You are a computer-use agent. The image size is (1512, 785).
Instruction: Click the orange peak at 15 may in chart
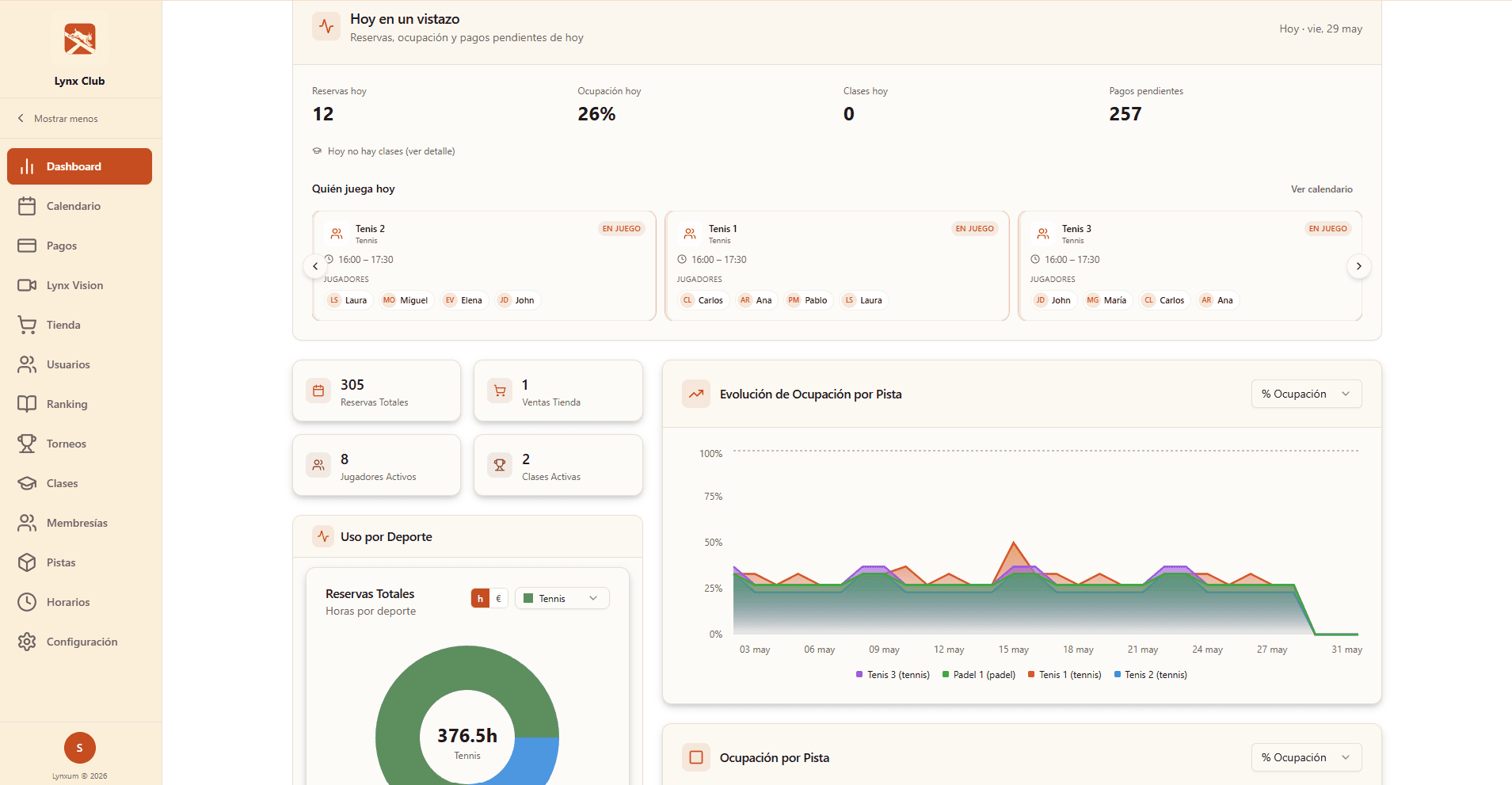pos(1014,544)
